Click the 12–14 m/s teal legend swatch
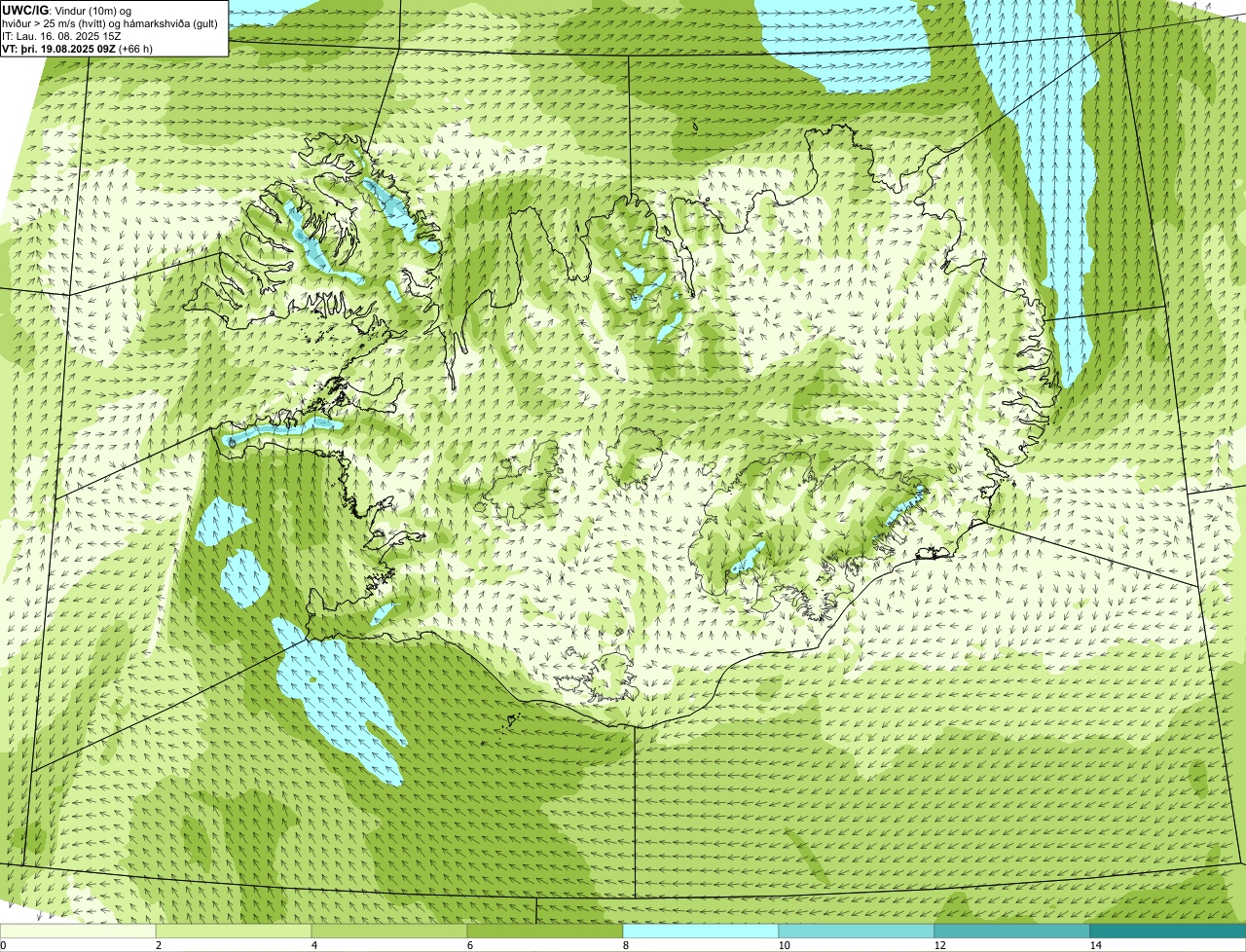The image size is (1246, 952). coord(1012,931)
